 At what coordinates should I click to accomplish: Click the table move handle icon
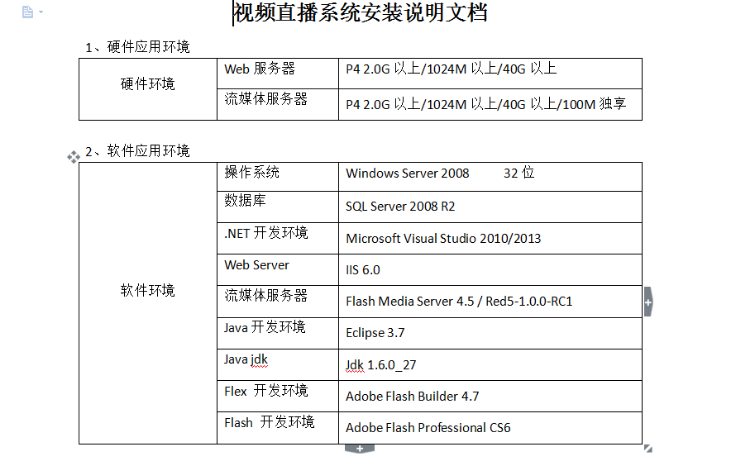(73, 157)
